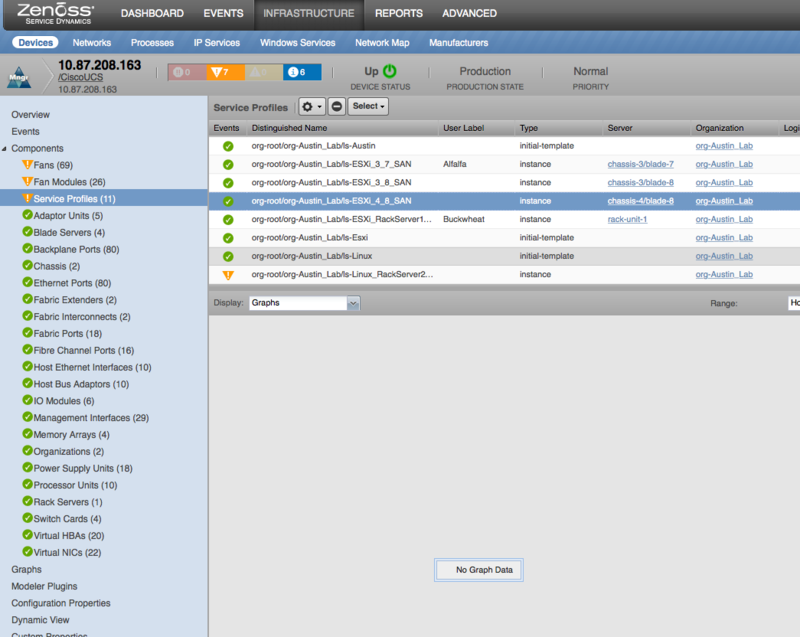Select Fibre Channel Ports (16) component
Viewport: 800px width, 637px height.
point(84,350)
